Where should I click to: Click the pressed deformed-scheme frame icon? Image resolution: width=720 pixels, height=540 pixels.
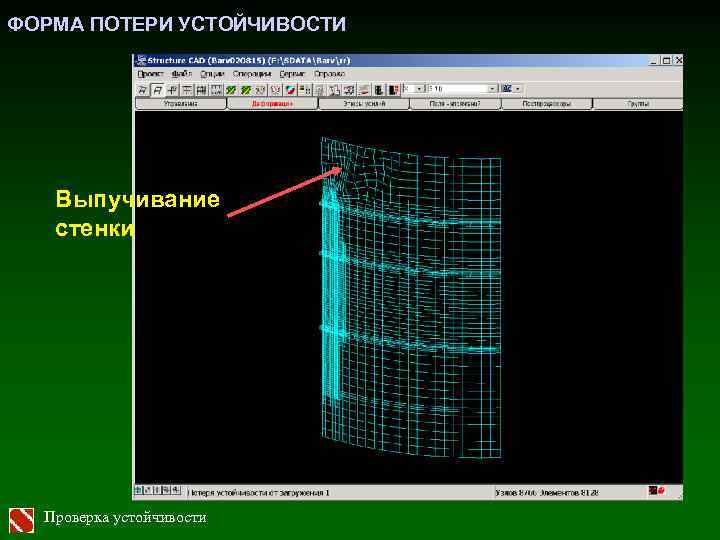coord(158,90)
